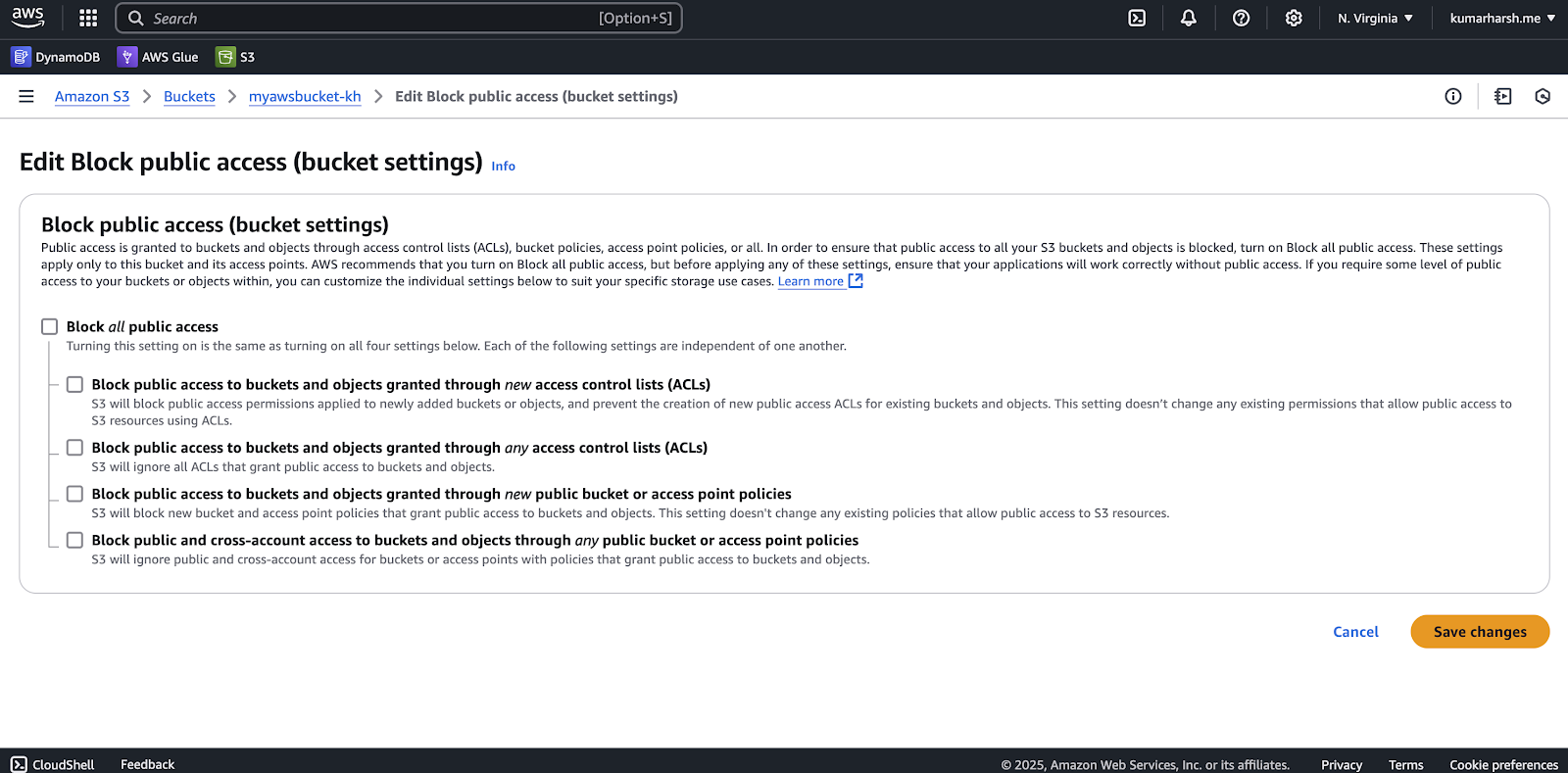This screenshot has width=1568, height=773.
Task: Open the Terms footer link
Action: tap(1405, 765)
